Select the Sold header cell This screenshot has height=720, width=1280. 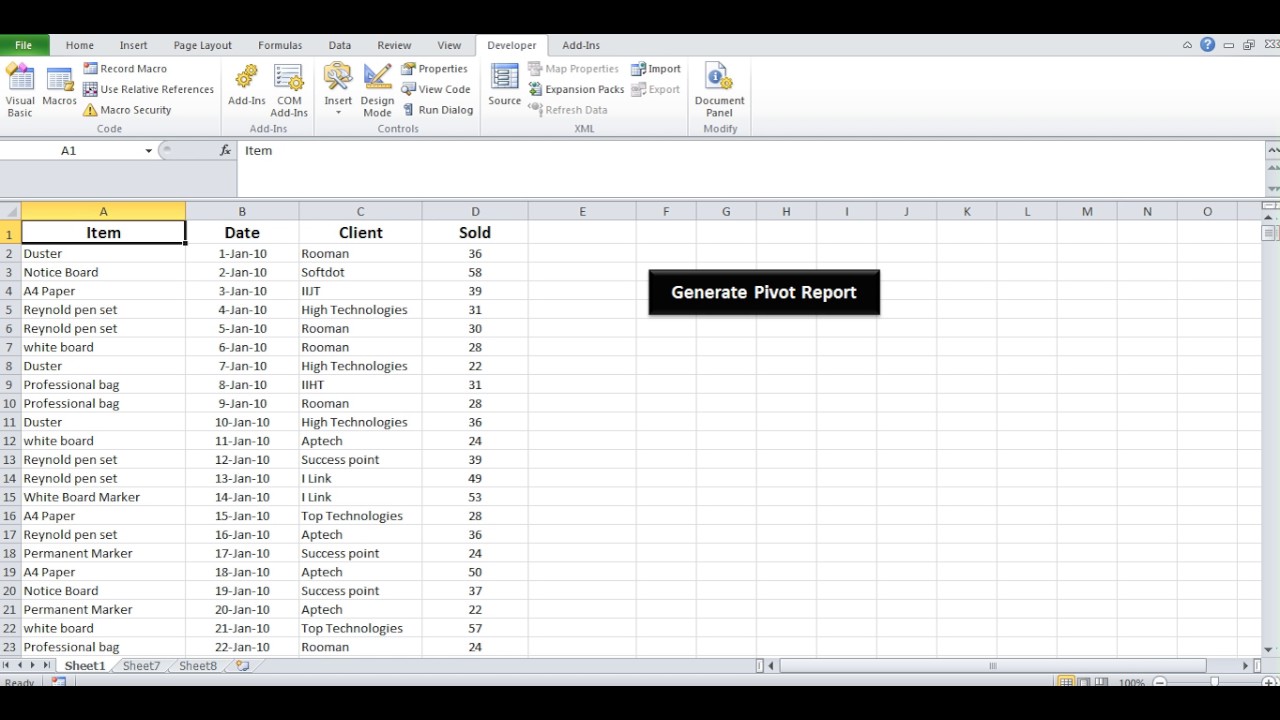coord(475,232)
